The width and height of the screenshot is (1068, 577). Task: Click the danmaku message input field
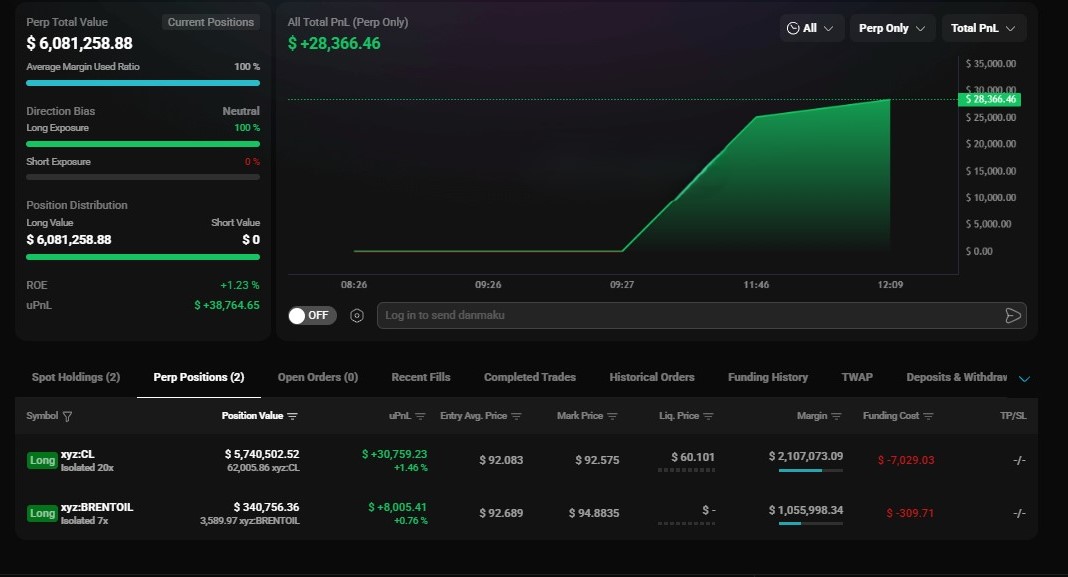pyautogui.click(x=690, y=316)
